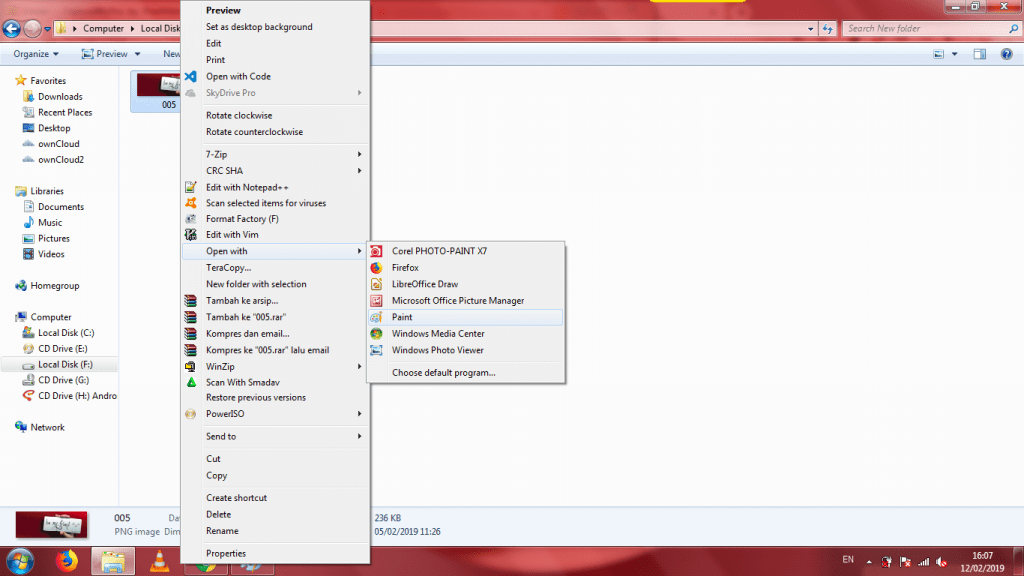Click the LibreOffice Draw icon

point(376,284)
